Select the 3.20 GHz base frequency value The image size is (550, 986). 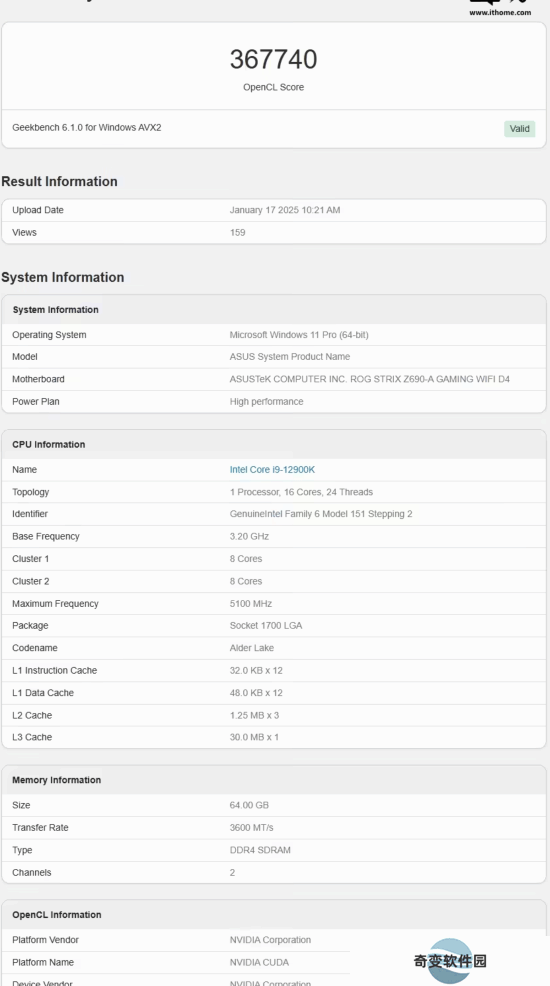(x=250, y=536)
